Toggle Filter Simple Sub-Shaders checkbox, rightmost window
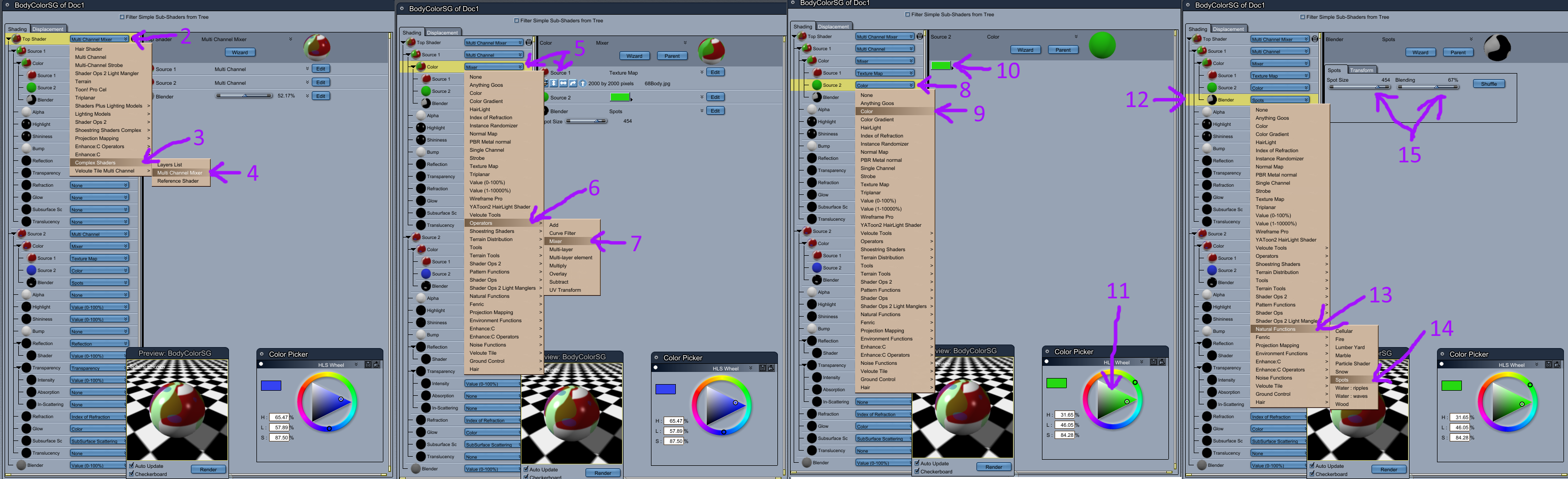This screenshot has width=1568, height=479. pos(1302,17)
